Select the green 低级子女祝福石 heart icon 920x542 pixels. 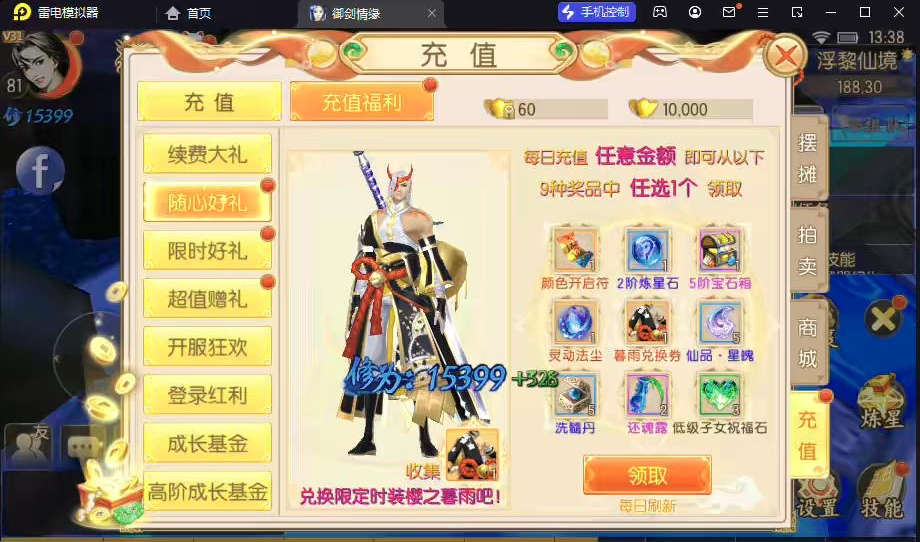pos(720,395)
